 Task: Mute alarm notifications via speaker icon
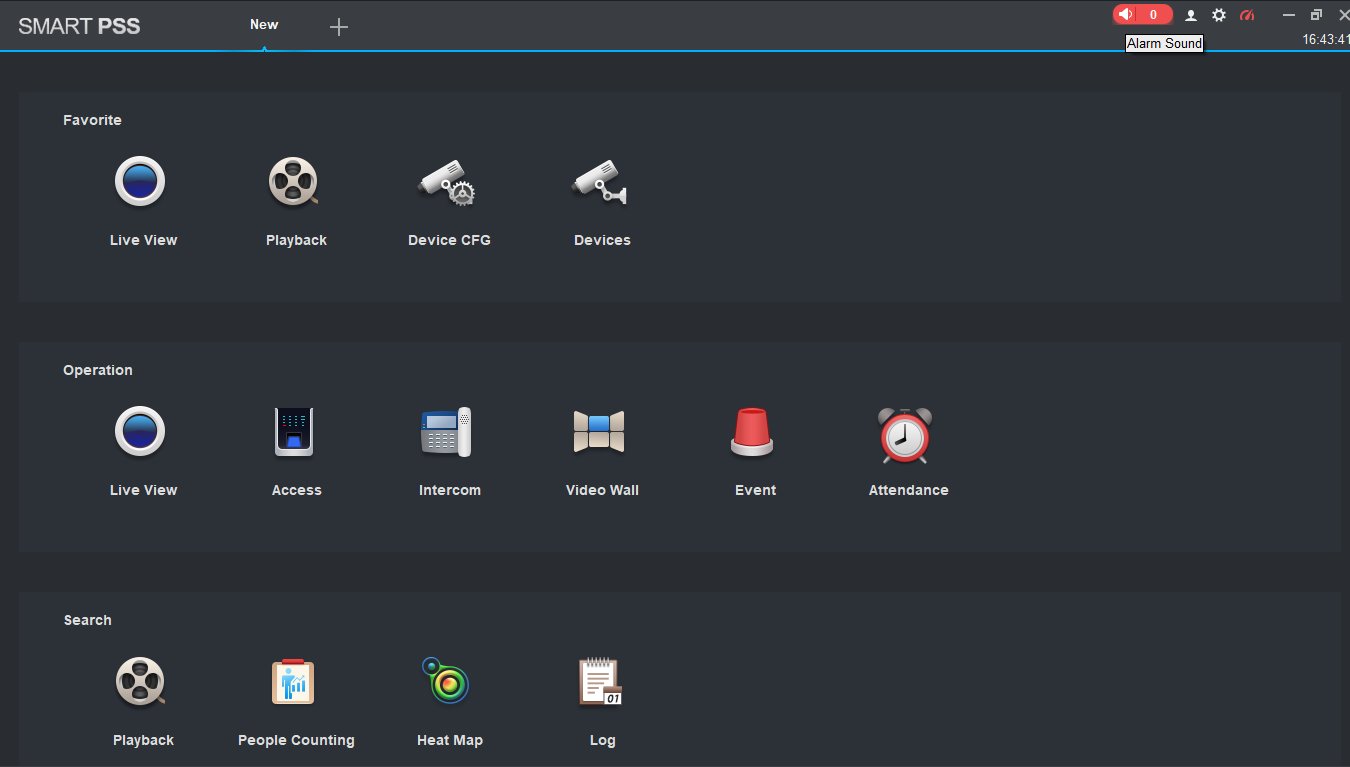coord(1126,14)
